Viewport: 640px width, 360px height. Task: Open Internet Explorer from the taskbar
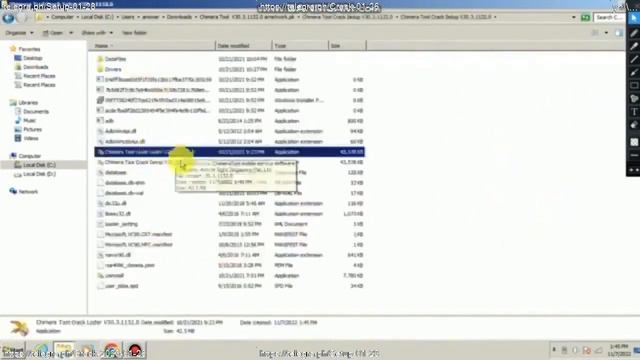[41, 350]
